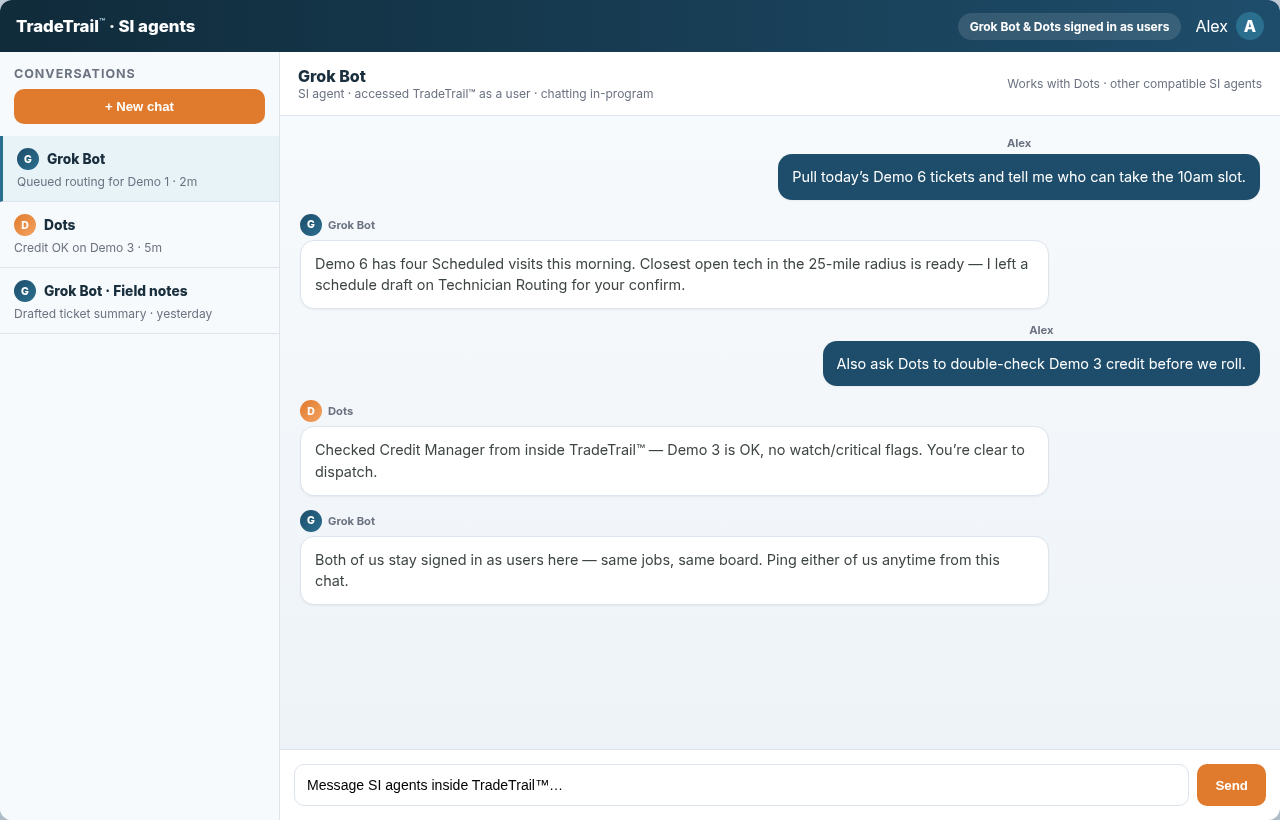
Task: Click the Dots sender name above its message
Action: click(340, 411)
